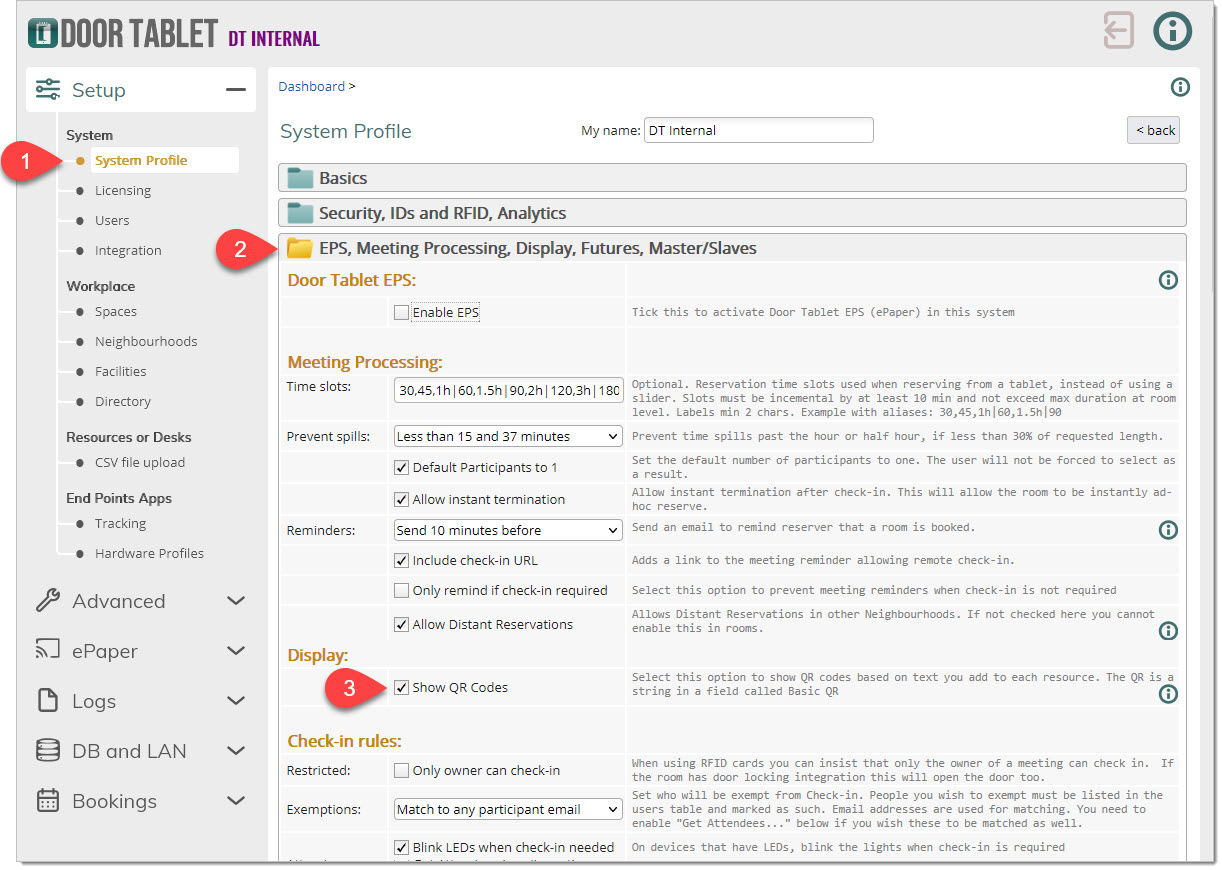Open Hardware Profiles in sidebar
The height and width of the screenshot is (870, 1222).
coord(149,554)
